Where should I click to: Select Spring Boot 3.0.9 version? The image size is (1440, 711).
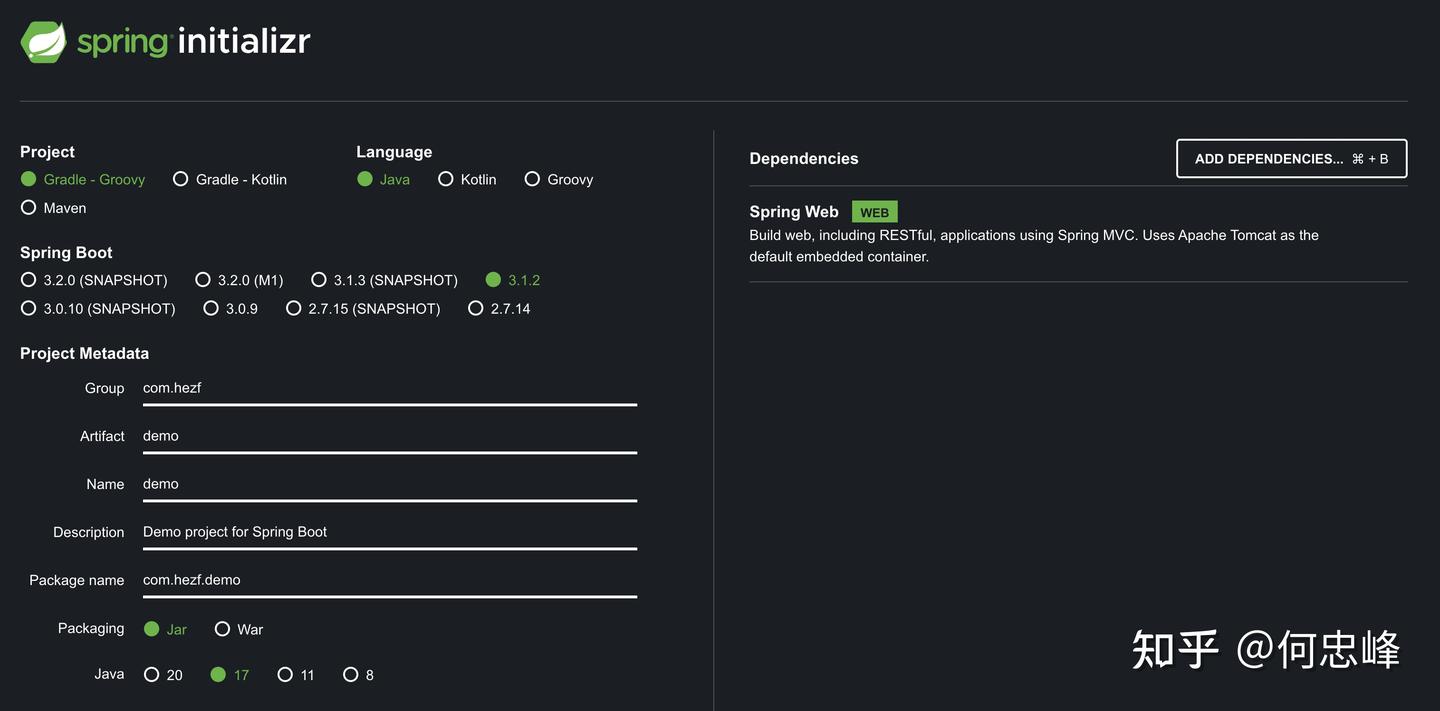230,308
